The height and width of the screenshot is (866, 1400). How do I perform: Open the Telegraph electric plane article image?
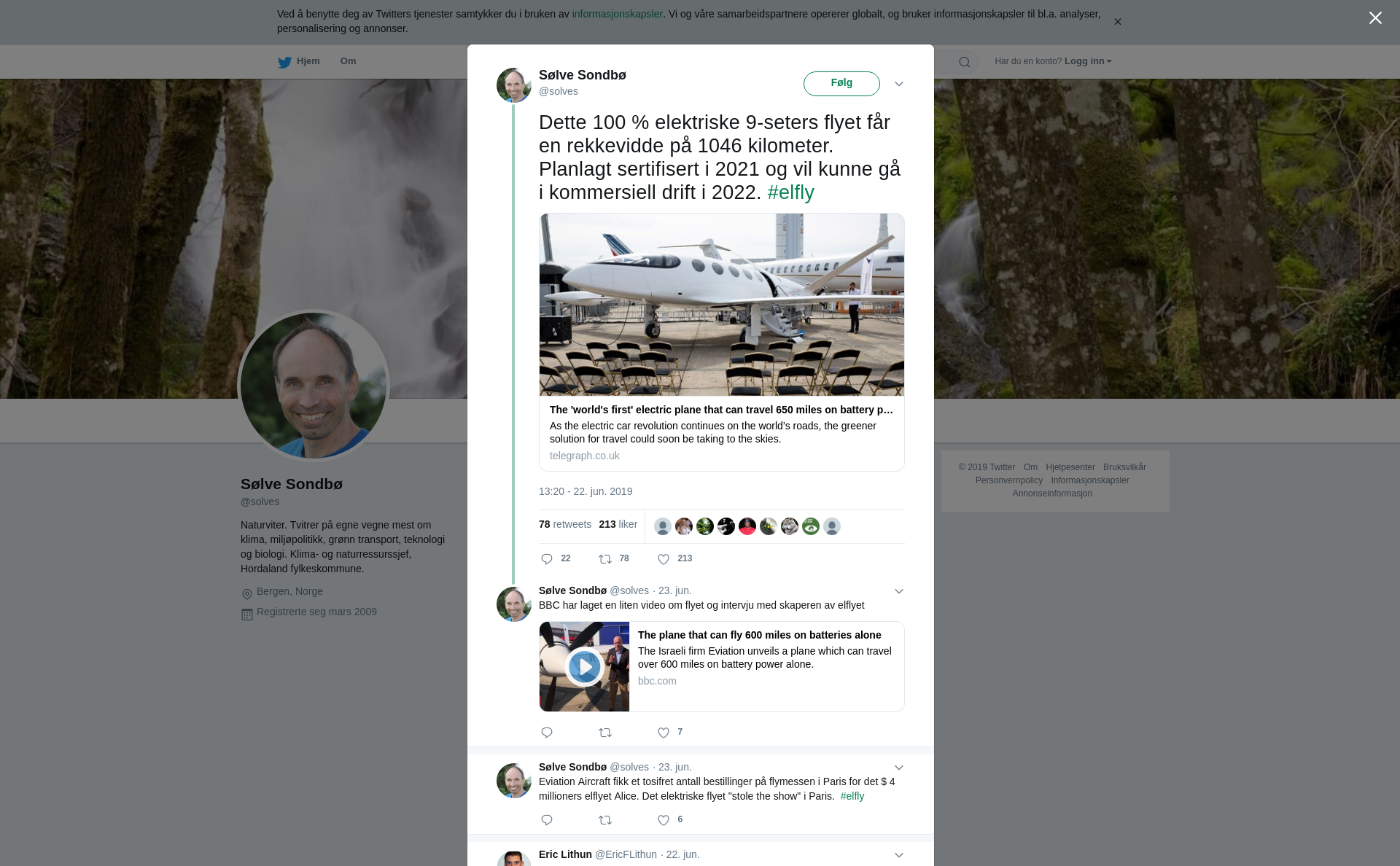(x=721, y=305)
